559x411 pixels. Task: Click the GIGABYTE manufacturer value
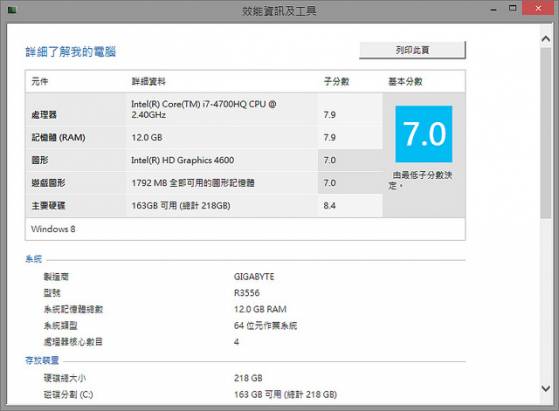click(x=254, y=277)
